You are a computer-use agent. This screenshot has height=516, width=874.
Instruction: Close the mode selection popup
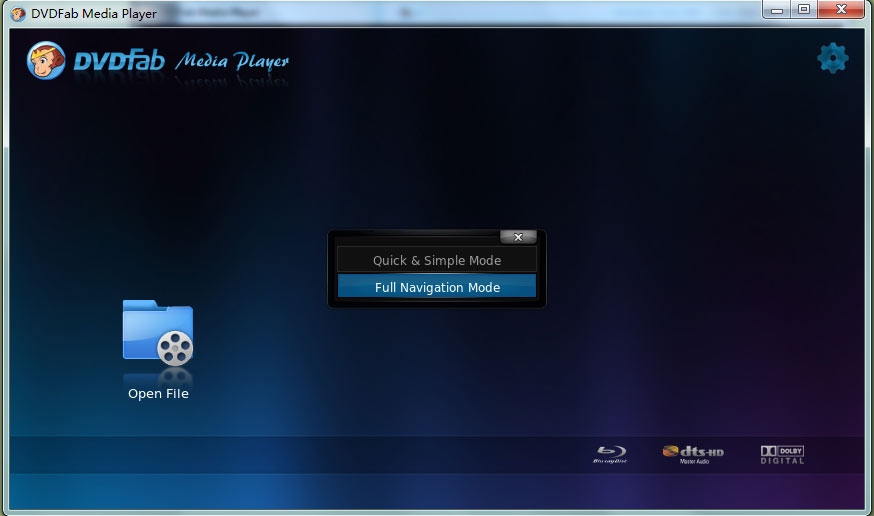pos(518,237)
